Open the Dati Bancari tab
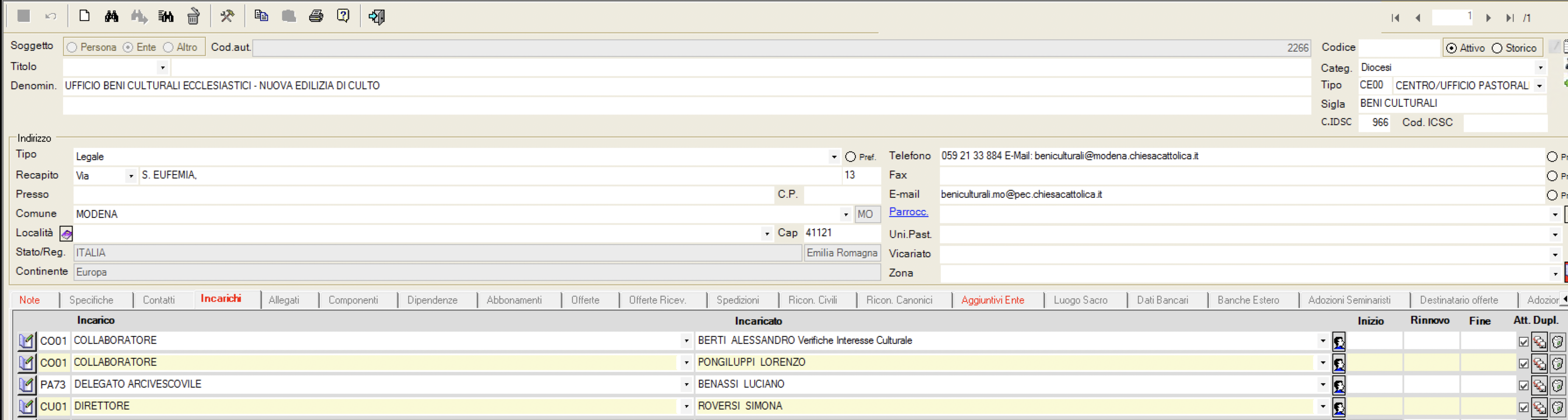The image size is (1568, 420). (1162, 300)
